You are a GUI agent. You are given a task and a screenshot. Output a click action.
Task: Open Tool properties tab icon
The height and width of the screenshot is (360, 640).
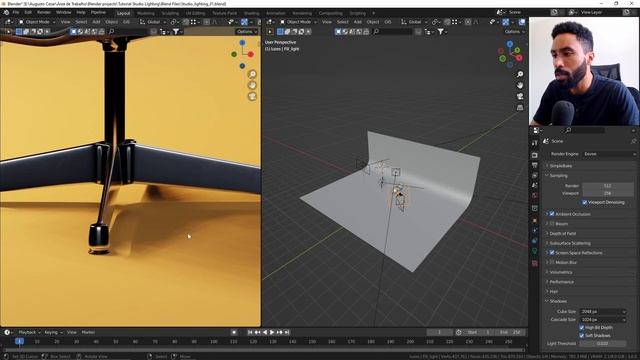click(535, 143)
